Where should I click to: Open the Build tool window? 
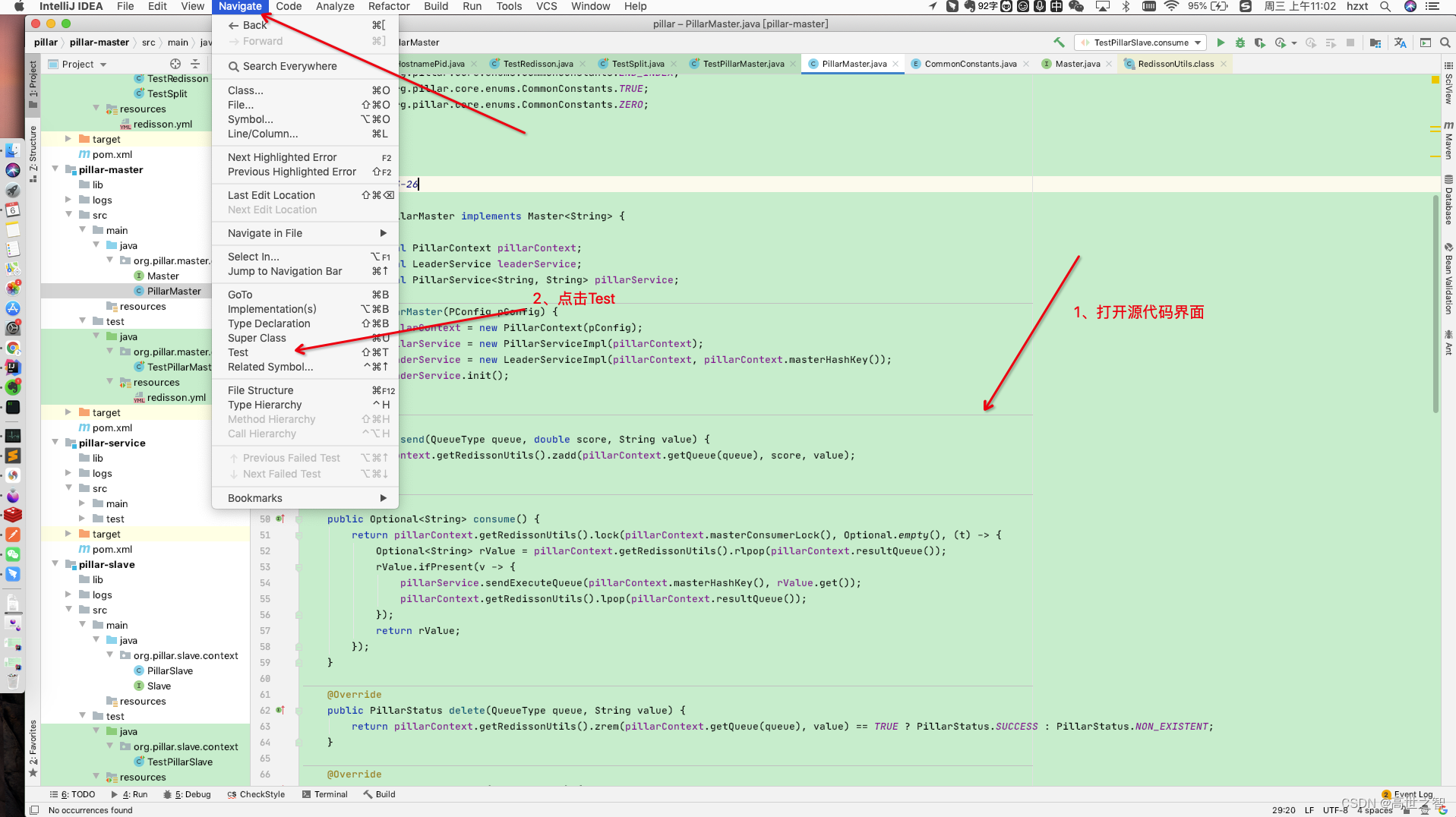[x=379, y=794]
